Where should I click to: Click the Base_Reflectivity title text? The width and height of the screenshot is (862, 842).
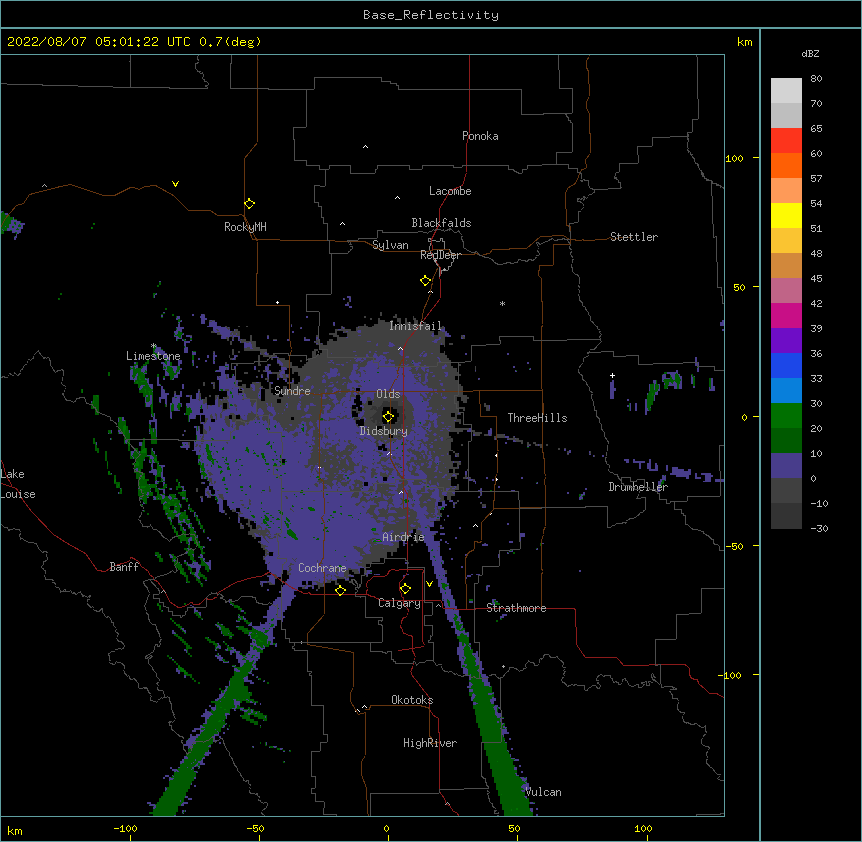431,15
